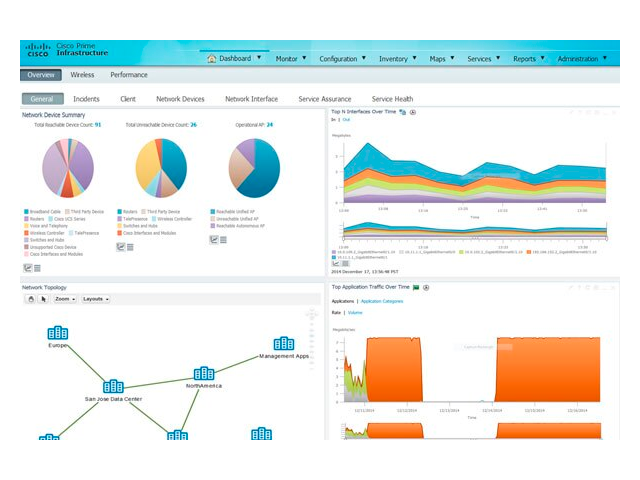Open the Configuration menu

pos(342,59)
